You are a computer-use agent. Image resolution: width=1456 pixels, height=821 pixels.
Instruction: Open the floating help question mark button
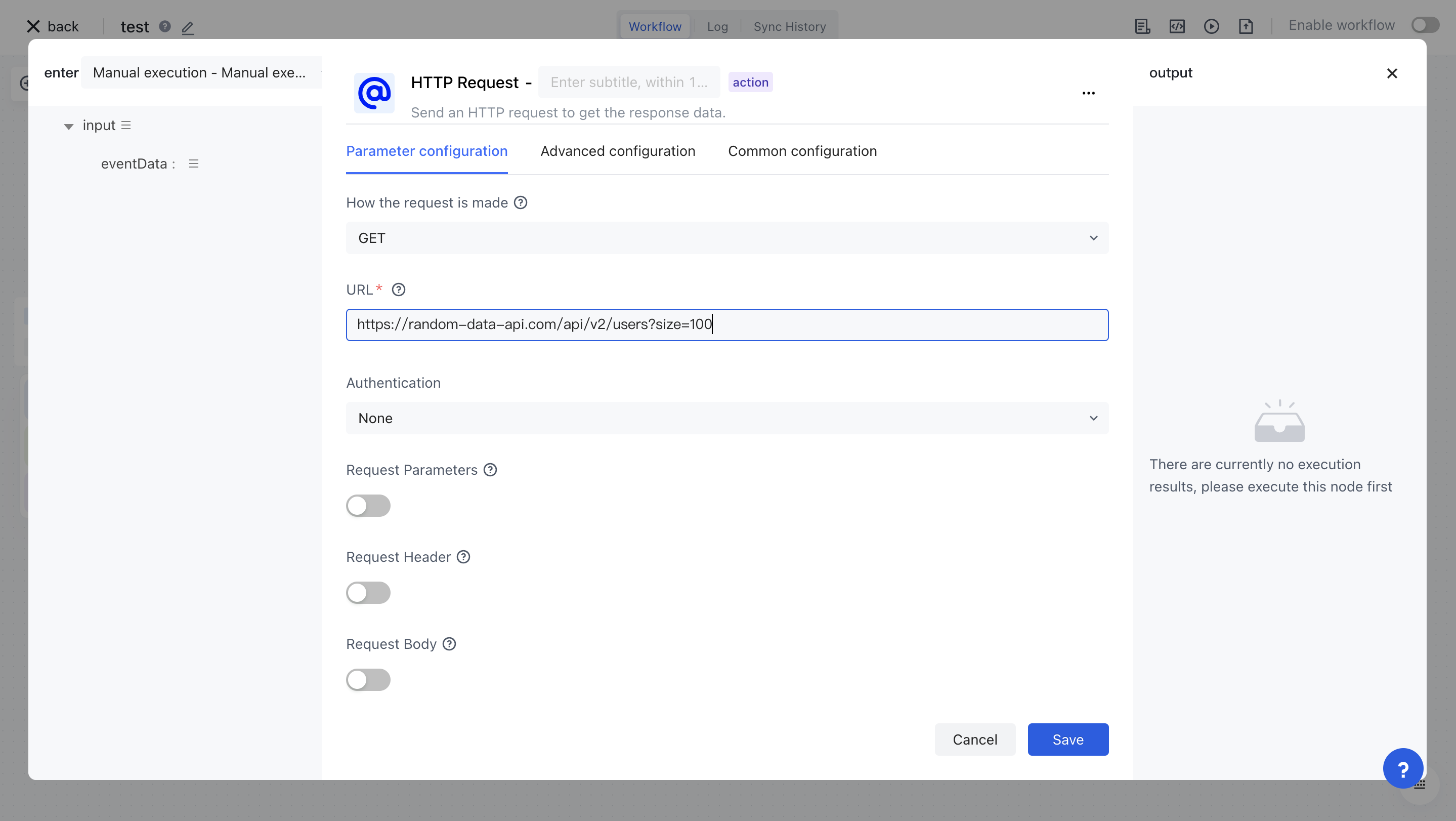pos(1402,768)
